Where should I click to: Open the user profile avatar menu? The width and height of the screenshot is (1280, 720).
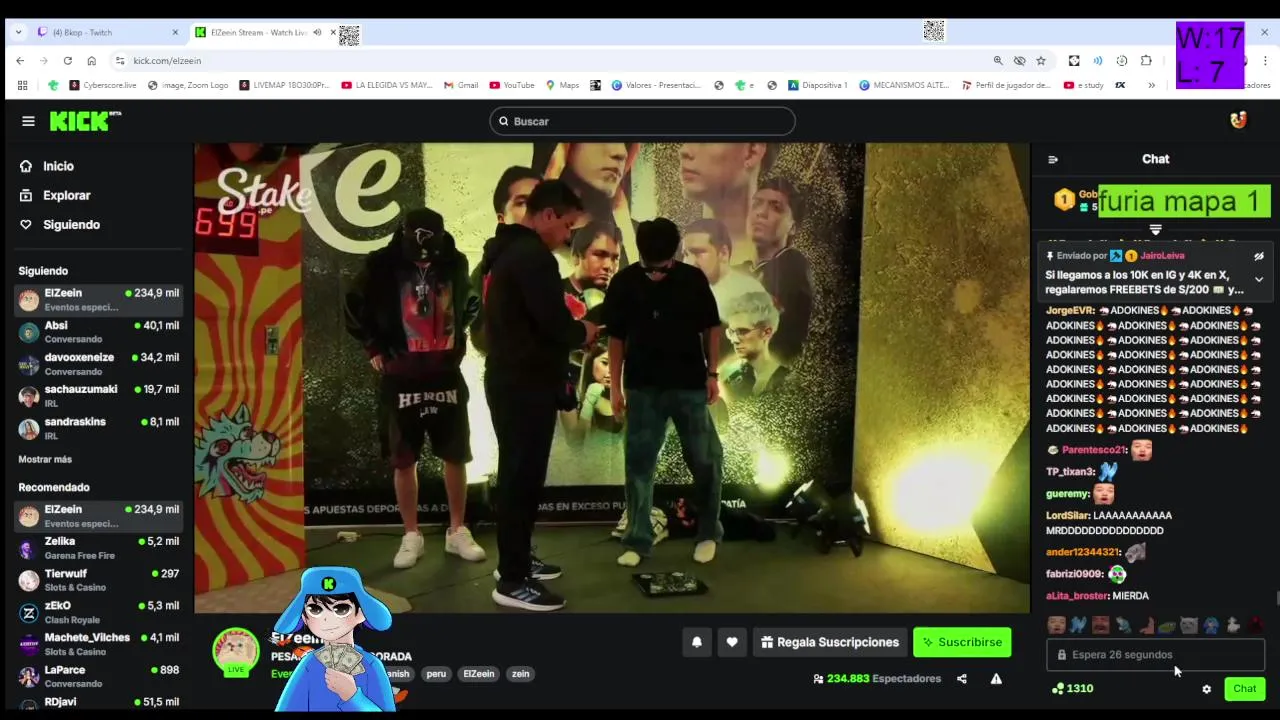point(1238,120)
